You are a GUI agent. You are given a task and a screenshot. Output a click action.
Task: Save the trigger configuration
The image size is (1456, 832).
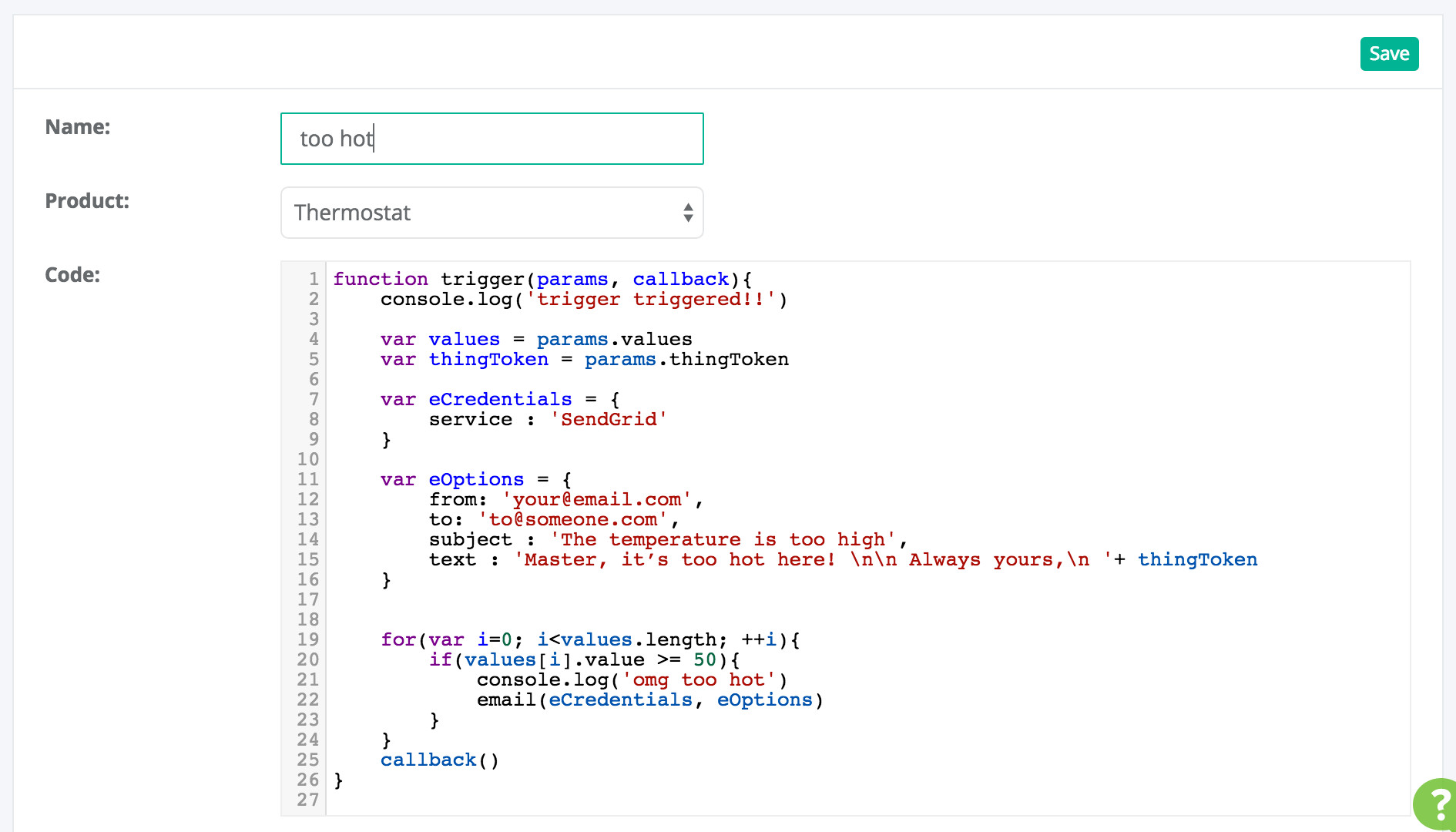click(x=1389, y=54)
